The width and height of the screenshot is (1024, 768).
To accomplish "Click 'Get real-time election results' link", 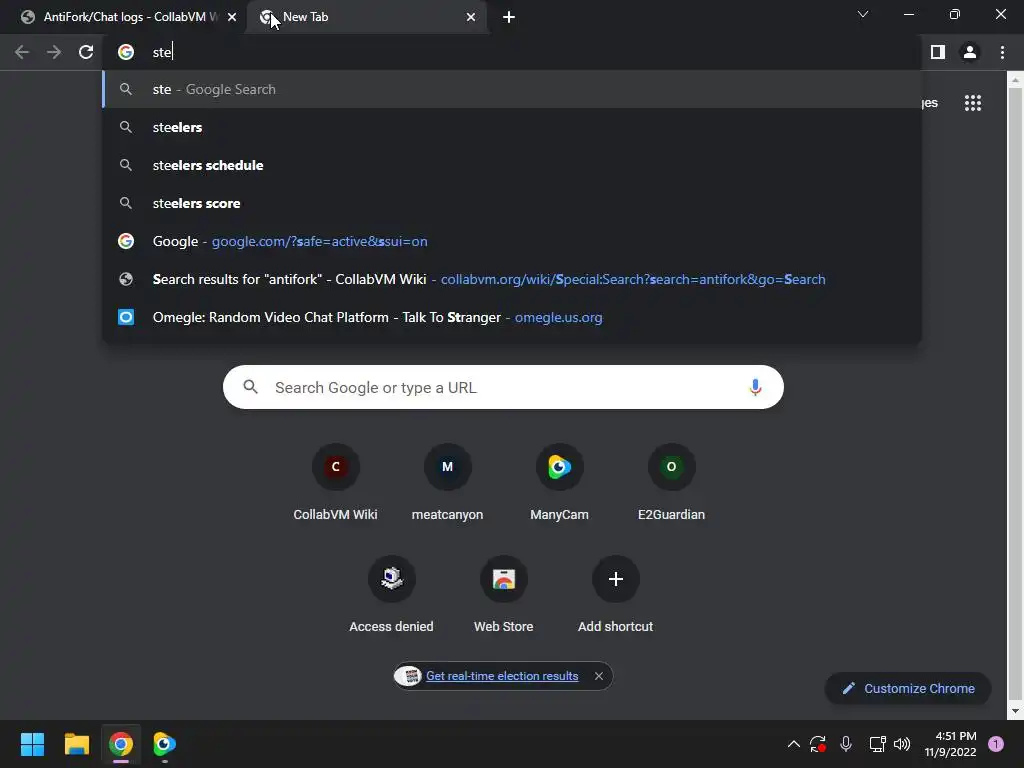I will (502, 676).
